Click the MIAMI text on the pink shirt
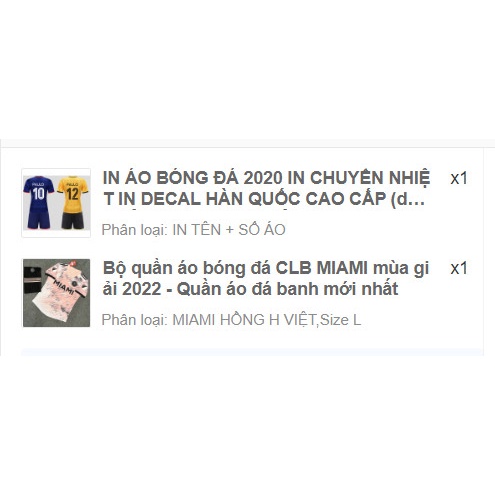The image size is (495, 495). [x=64, y=287]
